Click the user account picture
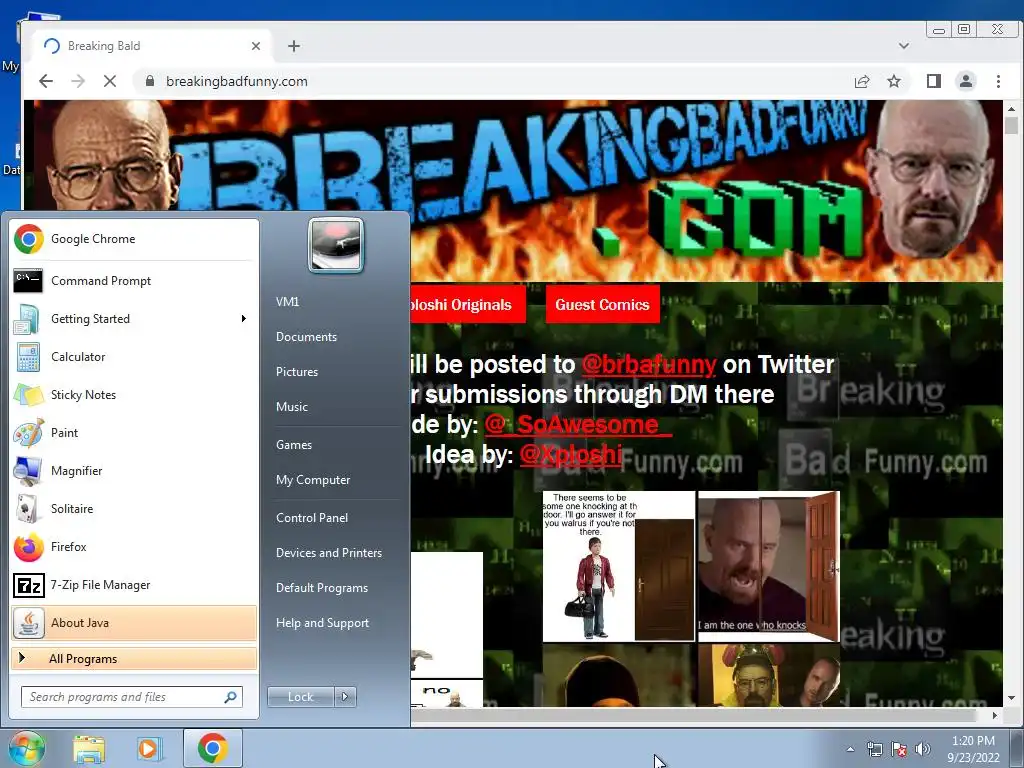The width and height of the screenshot is (1024, 768). 336,245
